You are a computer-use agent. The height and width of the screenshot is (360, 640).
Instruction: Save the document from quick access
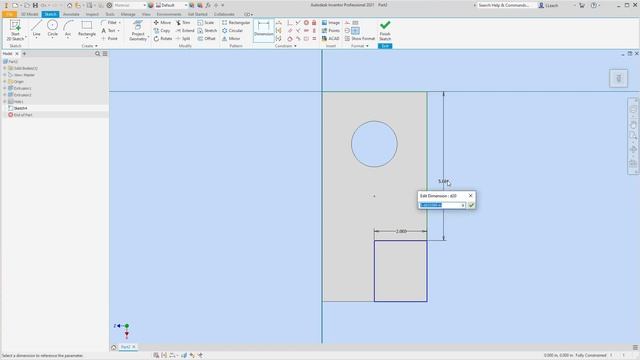tap(35, 5)
